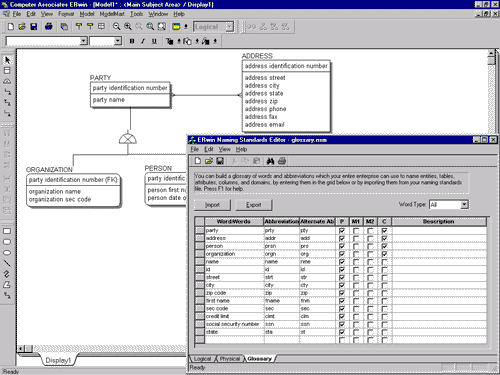Click the fill color tool icon
The image size is (500, 375).
click(x=188, y=41)
